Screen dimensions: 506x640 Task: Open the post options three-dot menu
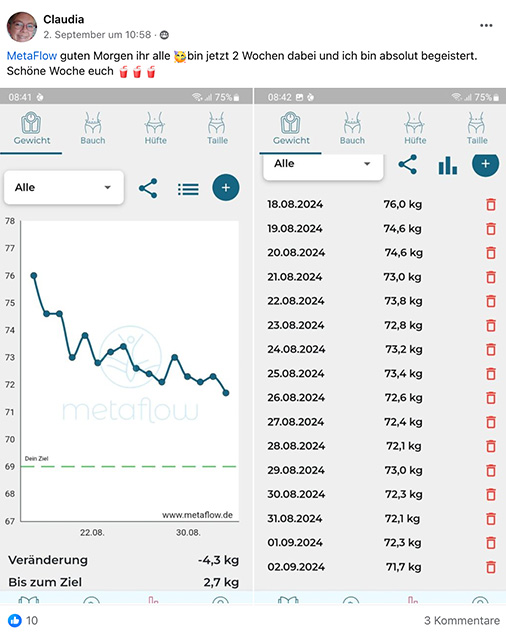point(486,25)
